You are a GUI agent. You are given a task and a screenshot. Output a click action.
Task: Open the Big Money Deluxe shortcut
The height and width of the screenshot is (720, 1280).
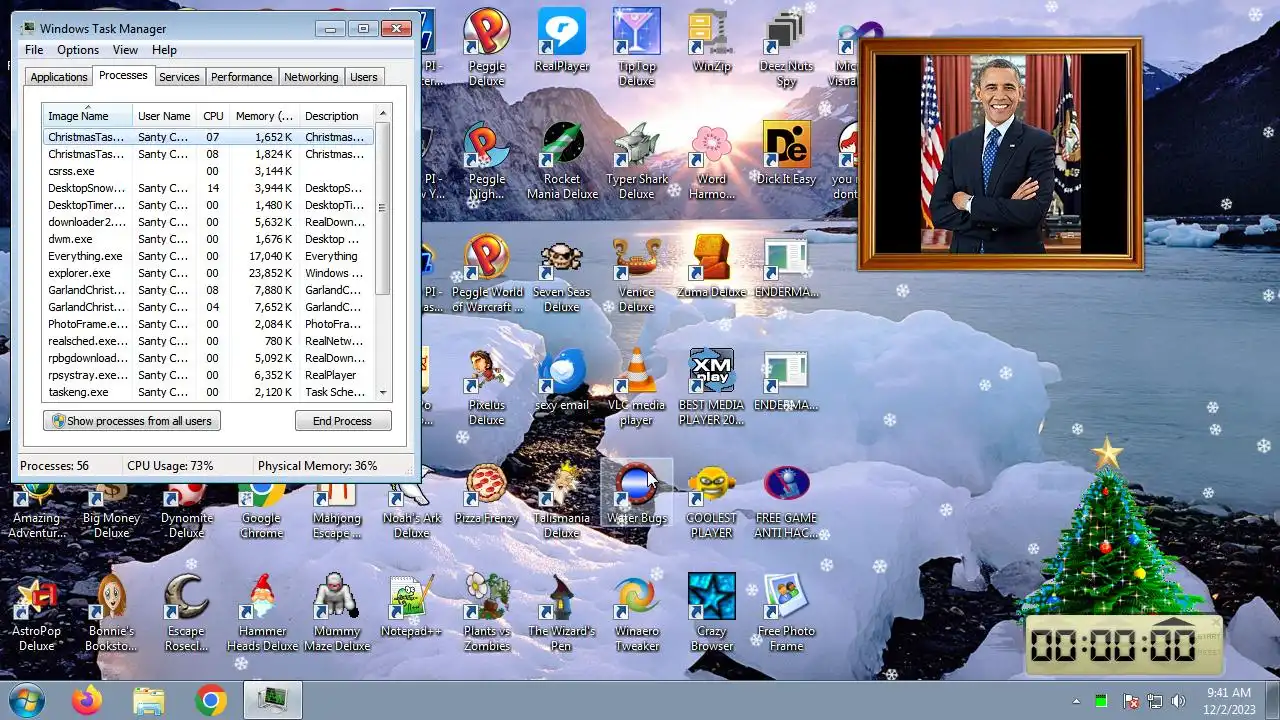[x=112, y=510]
